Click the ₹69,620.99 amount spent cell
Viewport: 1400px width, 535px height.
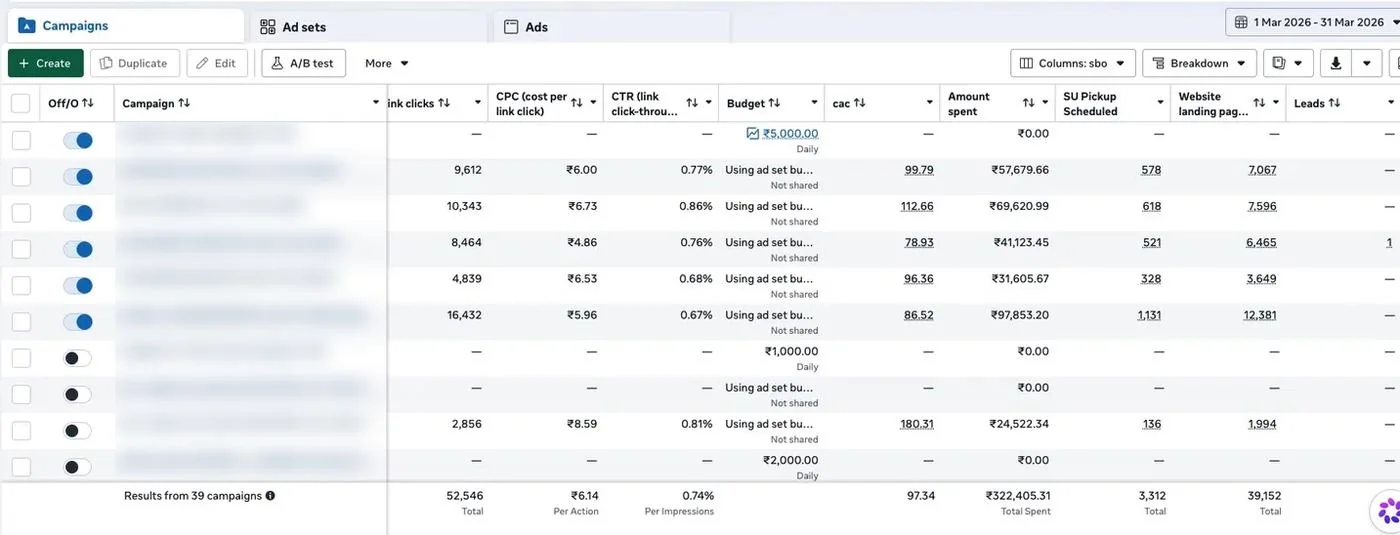click(1021, 206)
